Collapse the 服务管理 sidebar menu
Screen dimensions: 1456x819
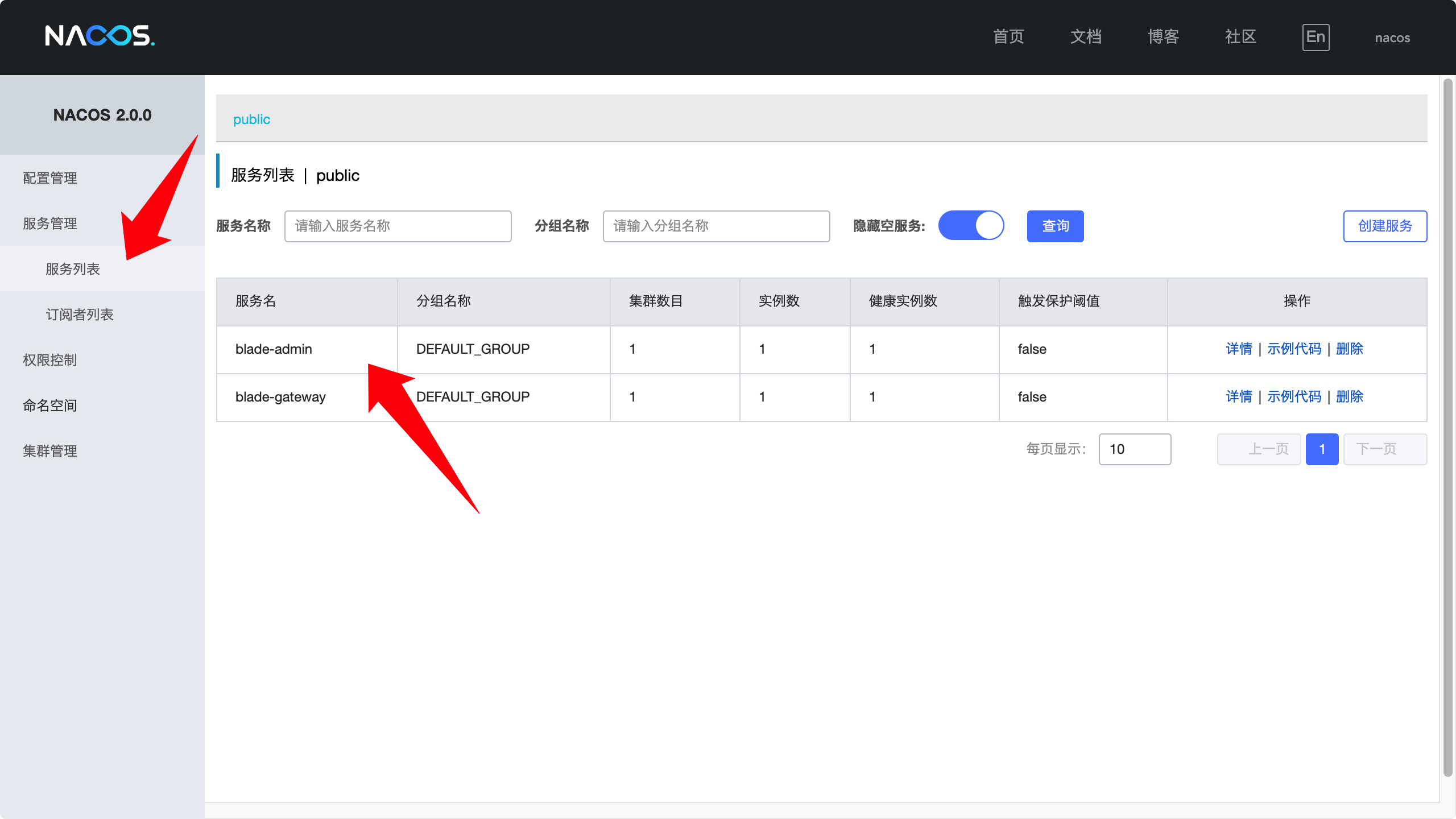click(50, 224)
